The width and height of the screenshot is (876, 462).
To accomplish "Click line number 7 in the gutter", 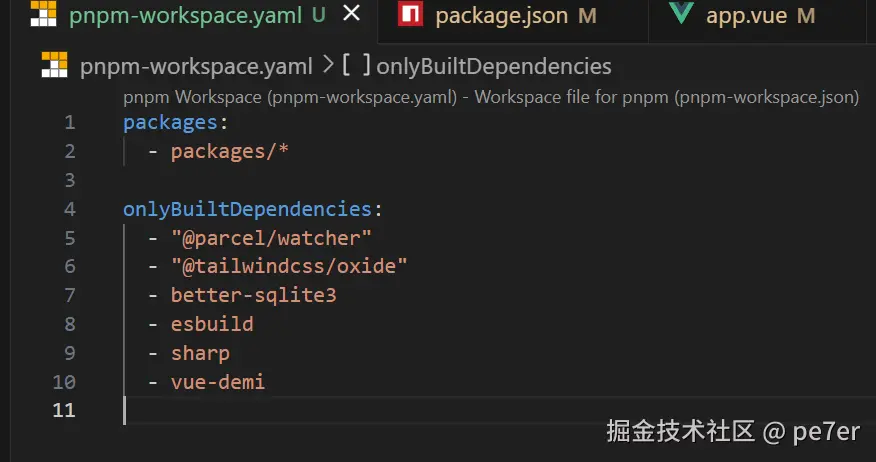I will (70, 295).
